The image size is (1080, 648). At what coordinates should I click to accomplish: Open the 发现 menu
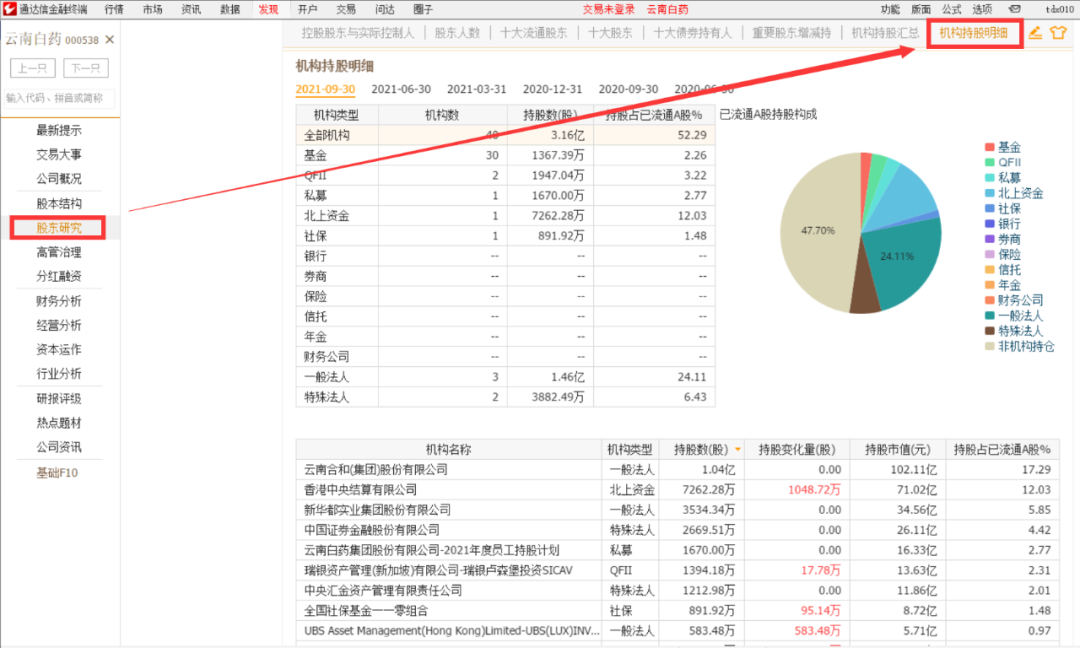coord(269,10)
